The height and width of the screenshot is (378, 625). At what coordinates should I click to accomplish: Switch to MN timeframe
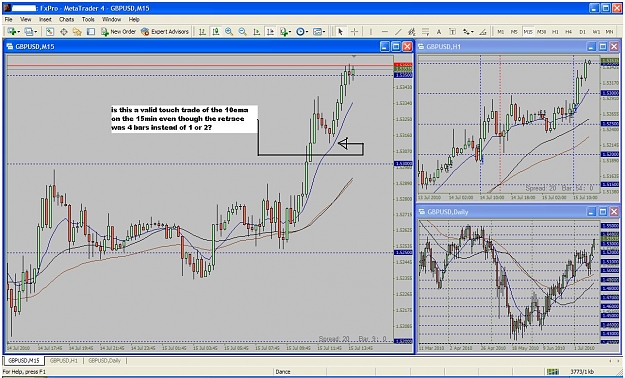tap(609, 32)
